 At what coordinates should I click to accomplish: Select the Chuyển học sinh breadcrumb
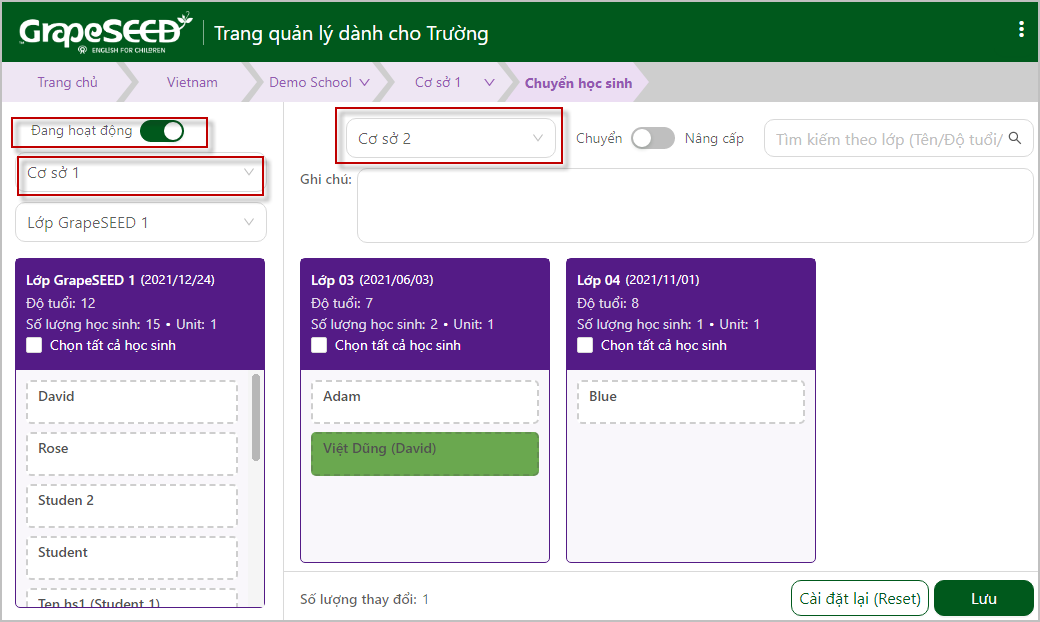(578, 83)
